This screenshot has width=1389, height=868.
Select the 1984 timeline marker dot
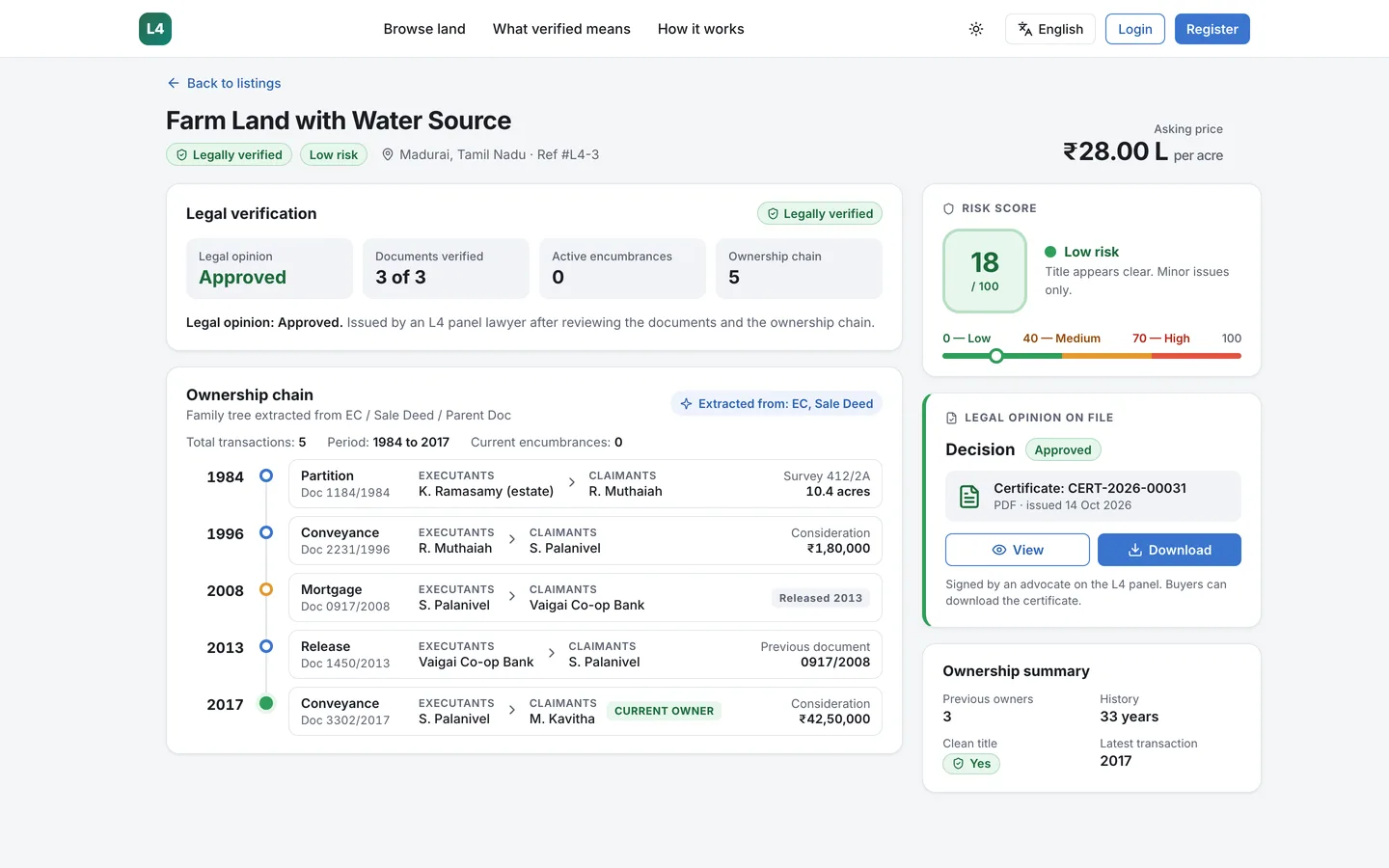point(266,475)
